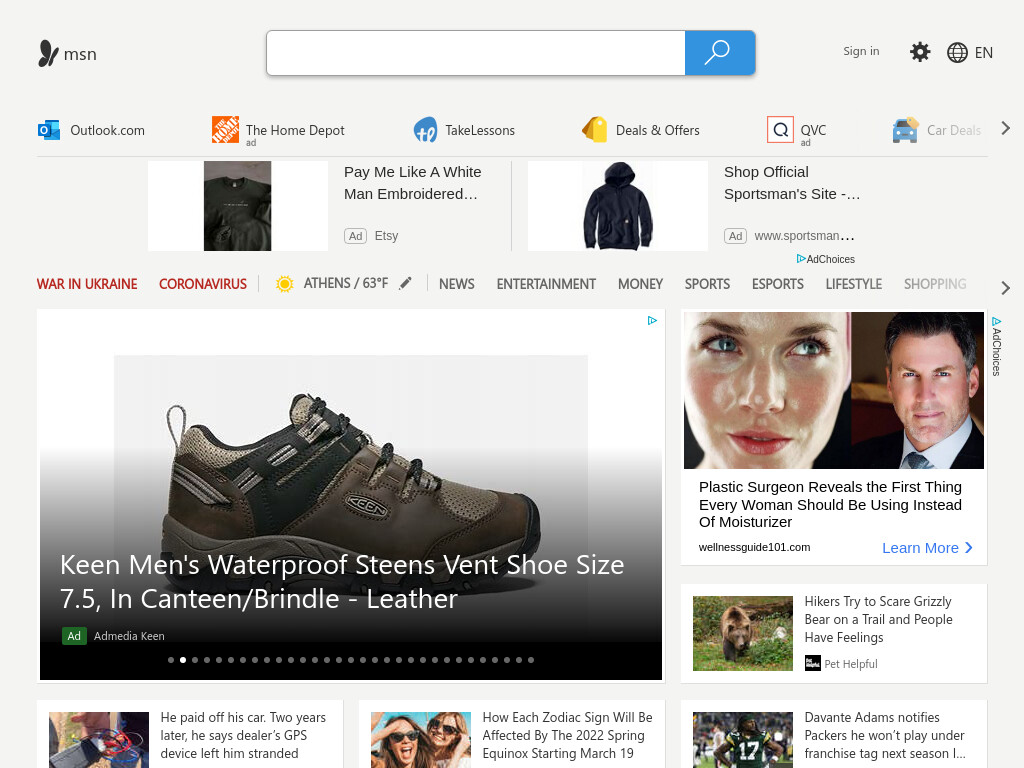Click AdChoices icon on the shoe ad
This screenshot has height=768, width=1024.
pos(652,320)
